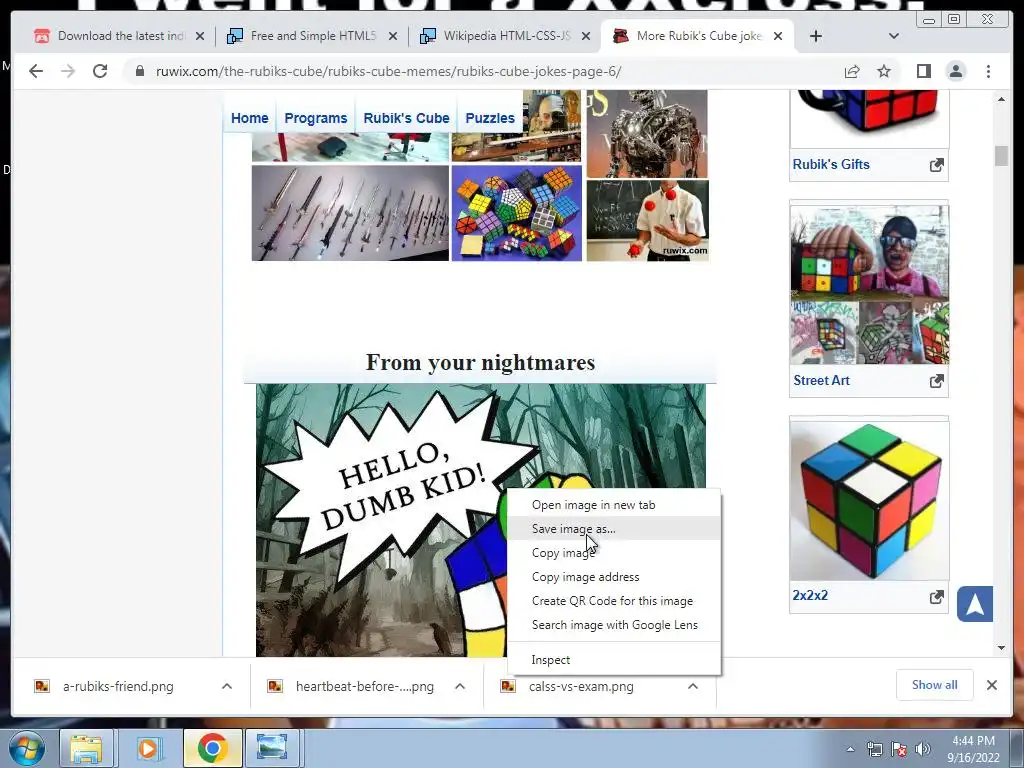Close the Wikipedia HTML-CSS-JS tab
The image size is (1024, 768).
[586, 36]
